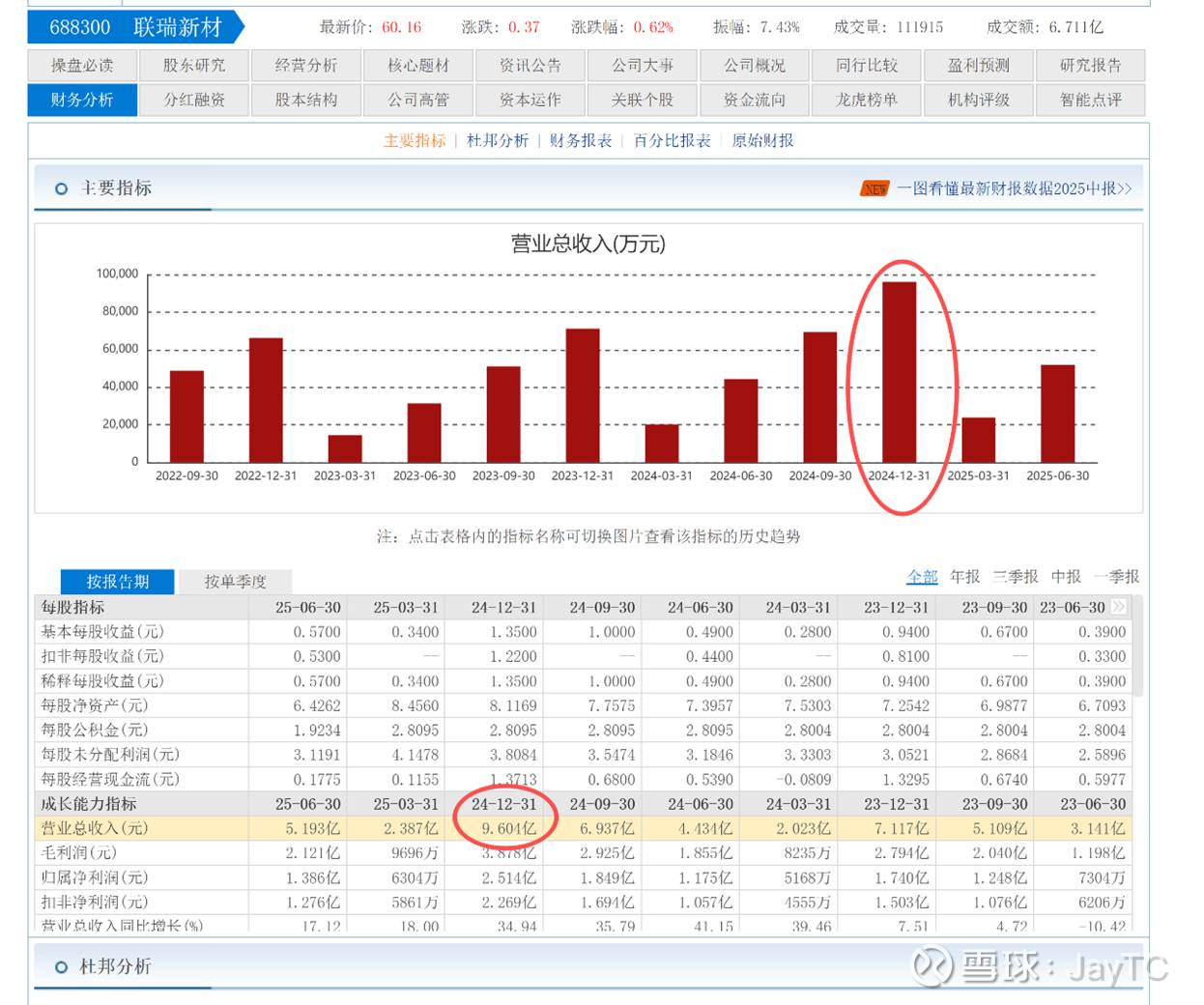
Task: Open the 财务报表 sub-tab
Action: click(x=581, y=141)
